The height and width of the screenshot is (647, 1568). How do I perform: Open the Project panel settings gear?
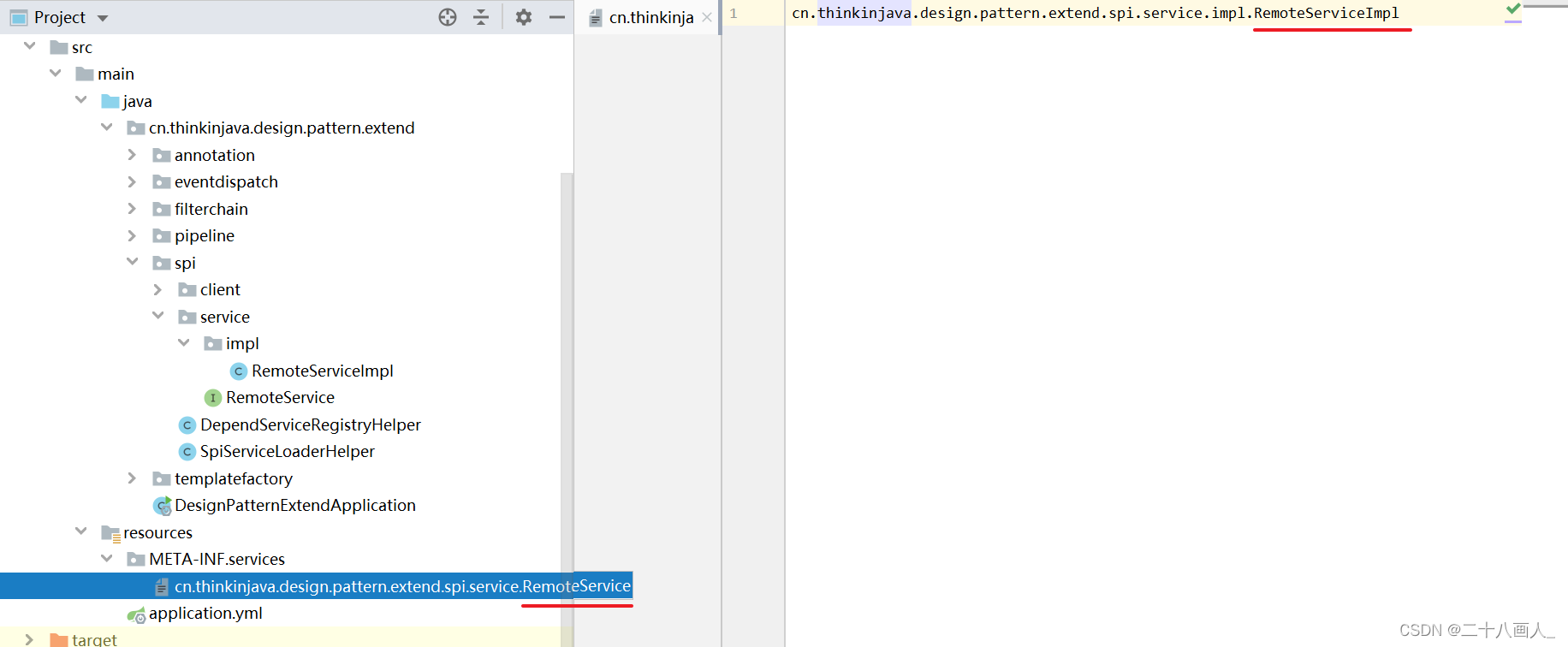tap(524, 17)
